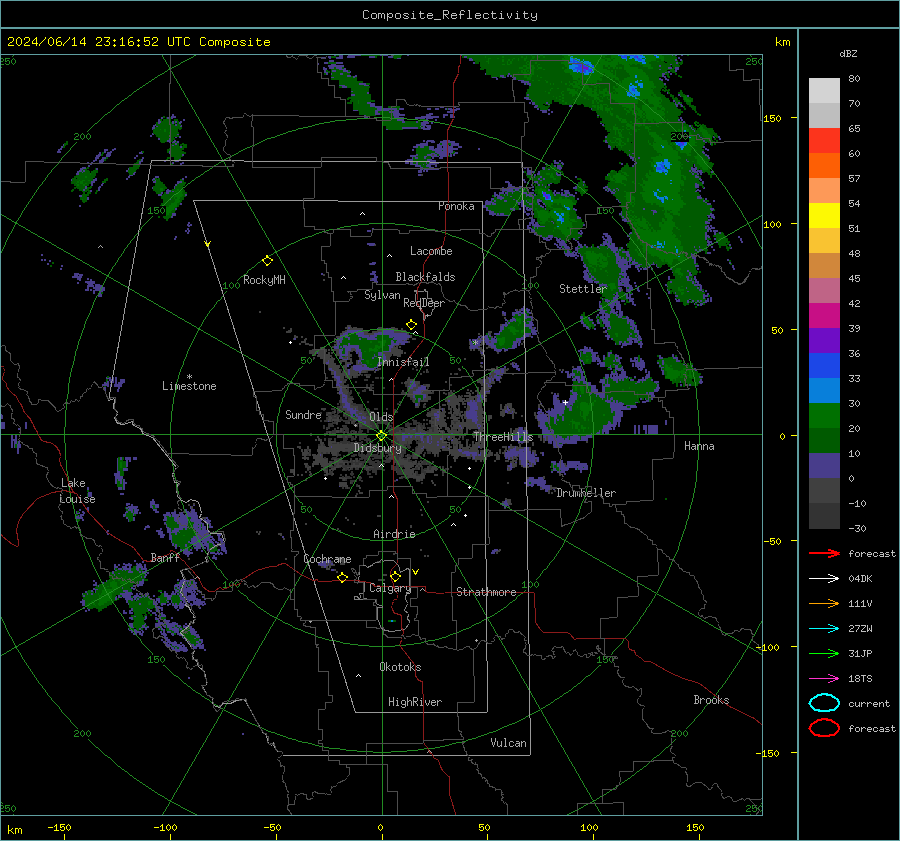Click the red forecast arrow in legend
Viewport: 900px width, 841px height.
click(x=824, y=553)
